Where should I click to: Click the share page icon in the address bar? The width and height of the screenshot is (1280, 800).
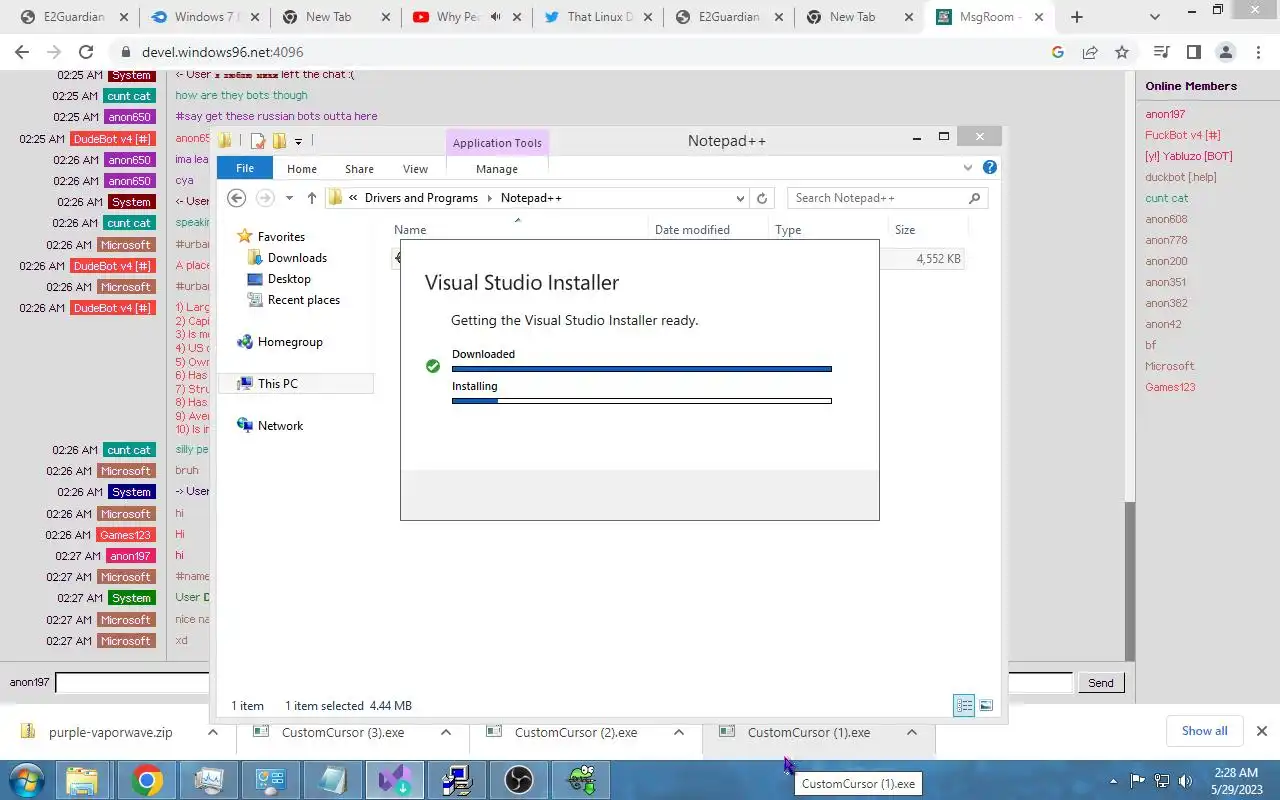[1090, 52]
